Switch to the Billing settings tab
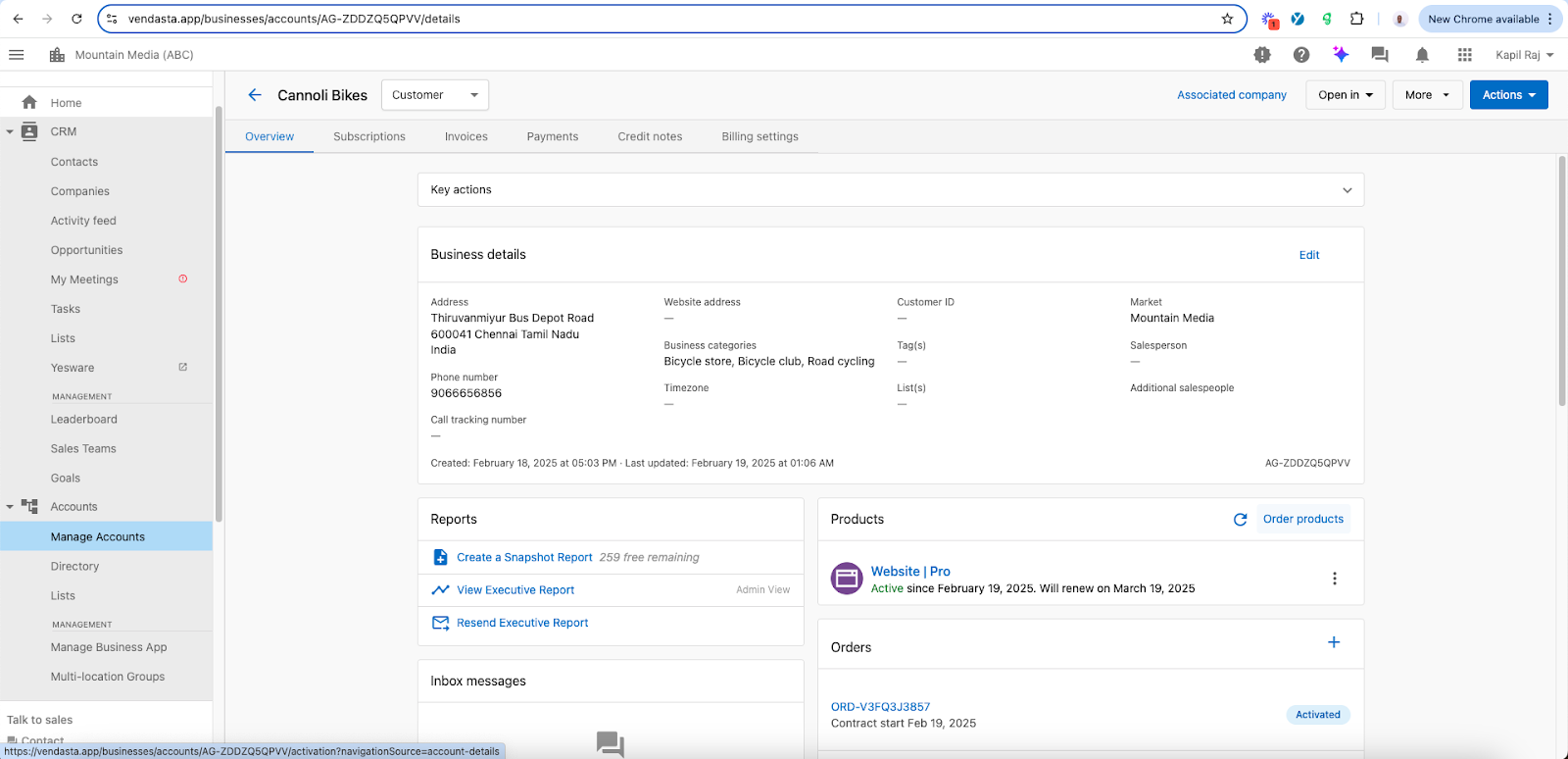Viewport: 1568px width, 759px height. pos(760,136)
